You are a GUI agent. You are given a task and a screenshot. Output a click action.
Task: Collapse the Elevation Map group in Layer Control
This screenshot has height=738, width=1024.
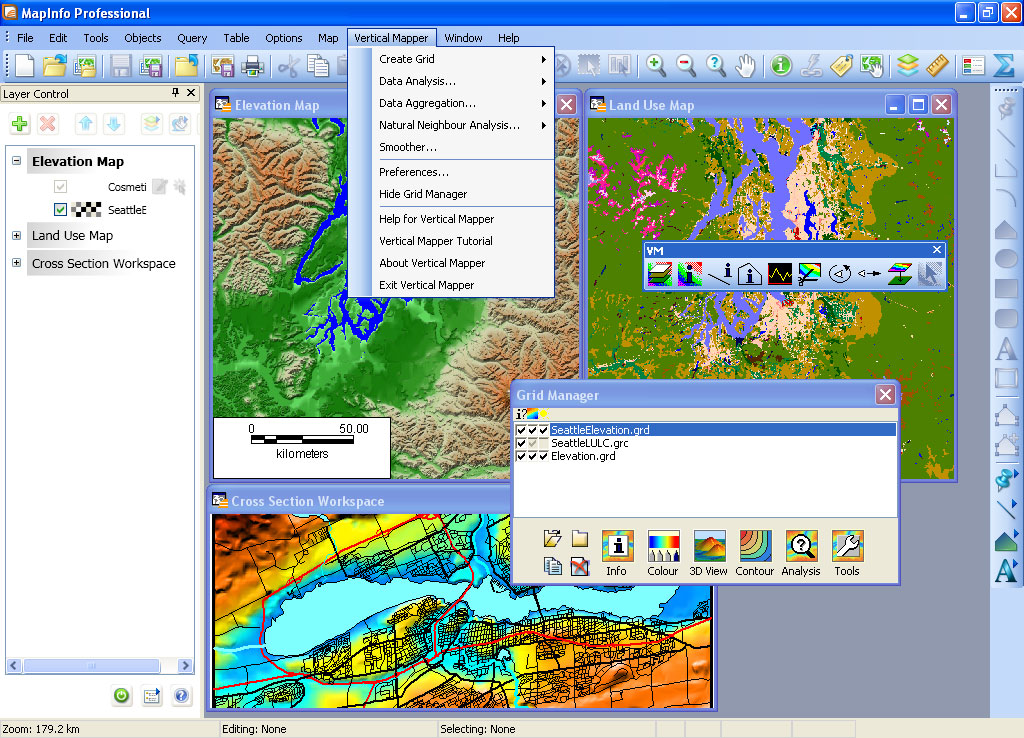pyautogui.click(x=16, y=161)
